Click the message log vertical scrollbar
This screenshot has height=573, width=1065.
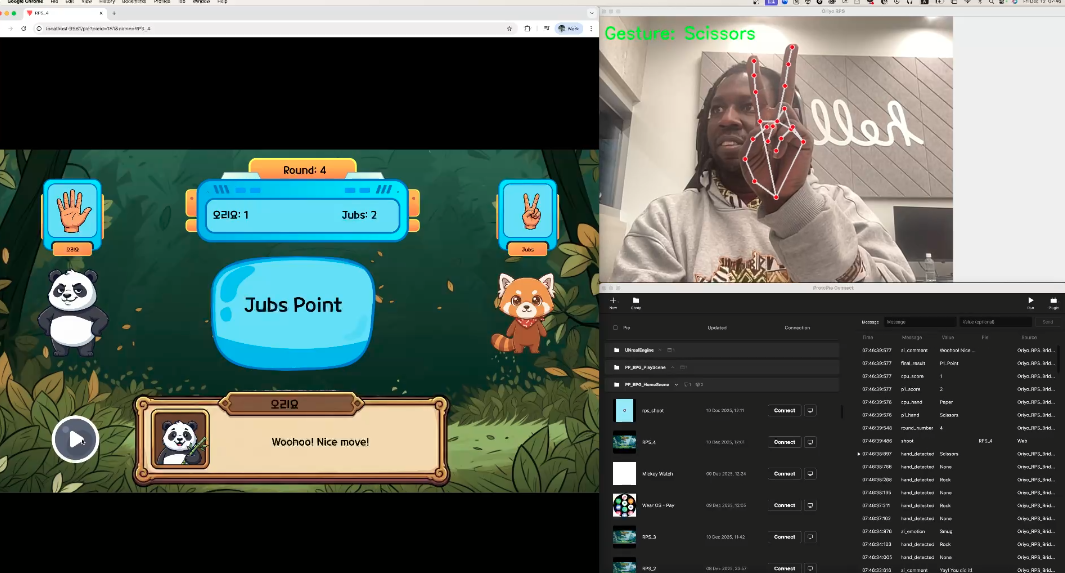[x=1059, y=358]
